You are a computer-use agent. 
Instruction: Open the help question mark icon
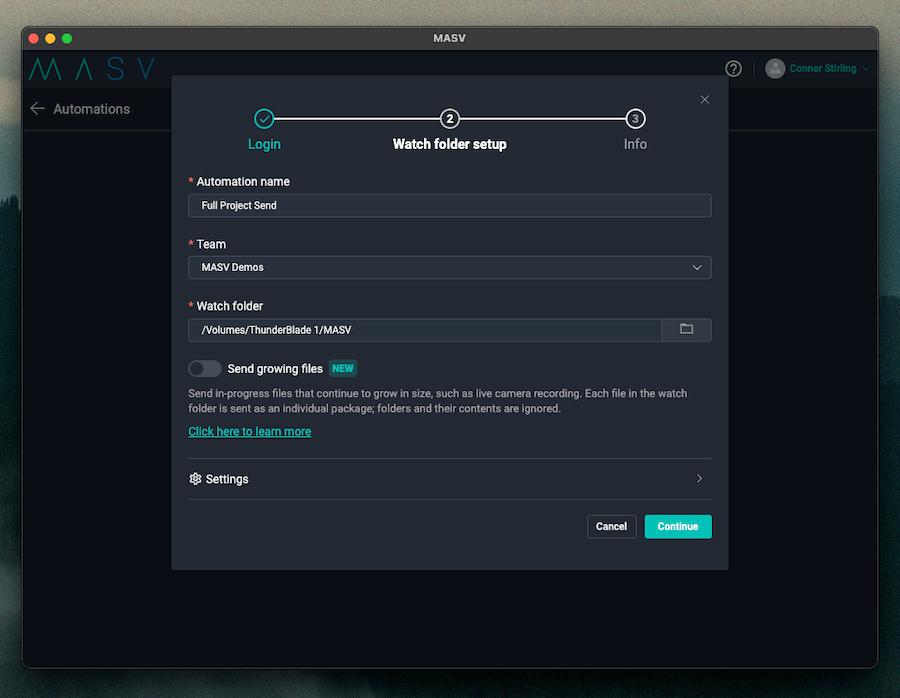pyautogui.click(x=733, y=69)
